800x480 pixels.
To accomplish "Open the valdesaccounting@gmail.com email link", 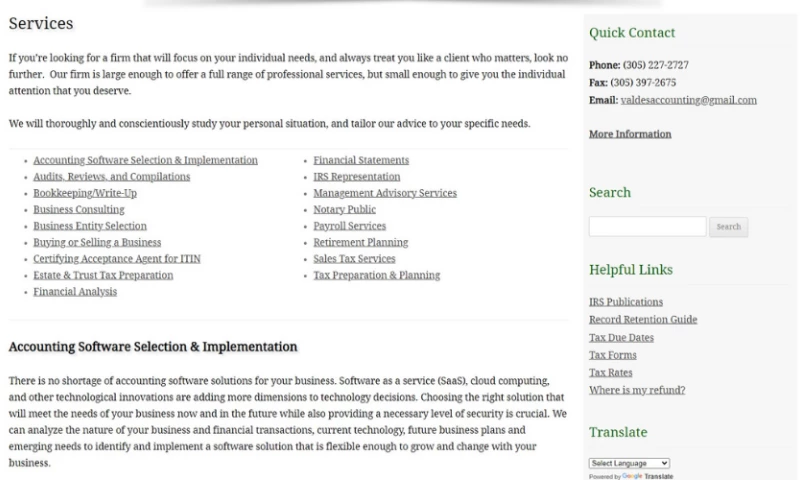I will click(x=688, y=100).
